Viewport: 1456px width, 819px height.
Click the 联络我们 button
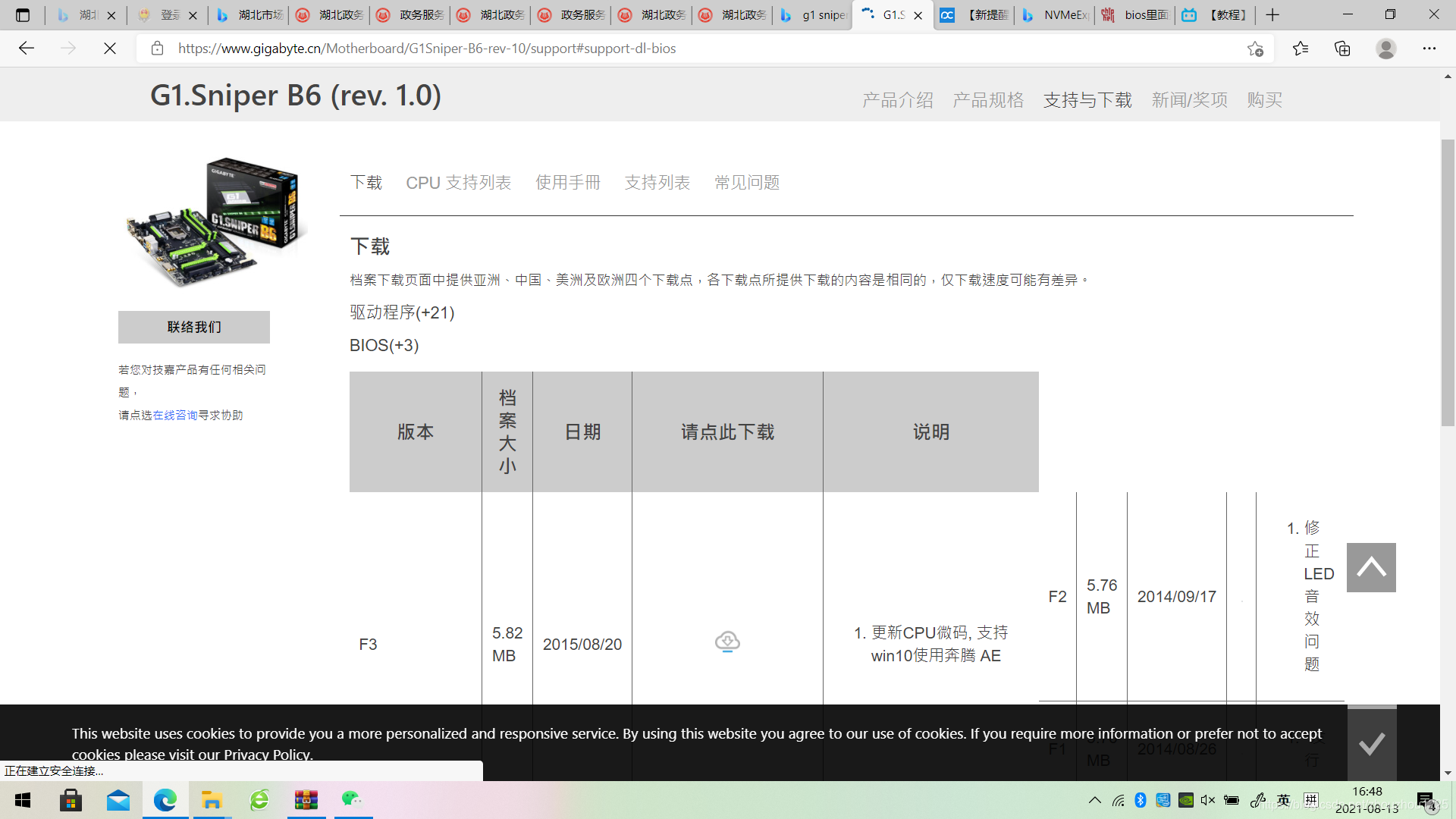(194, 327)
